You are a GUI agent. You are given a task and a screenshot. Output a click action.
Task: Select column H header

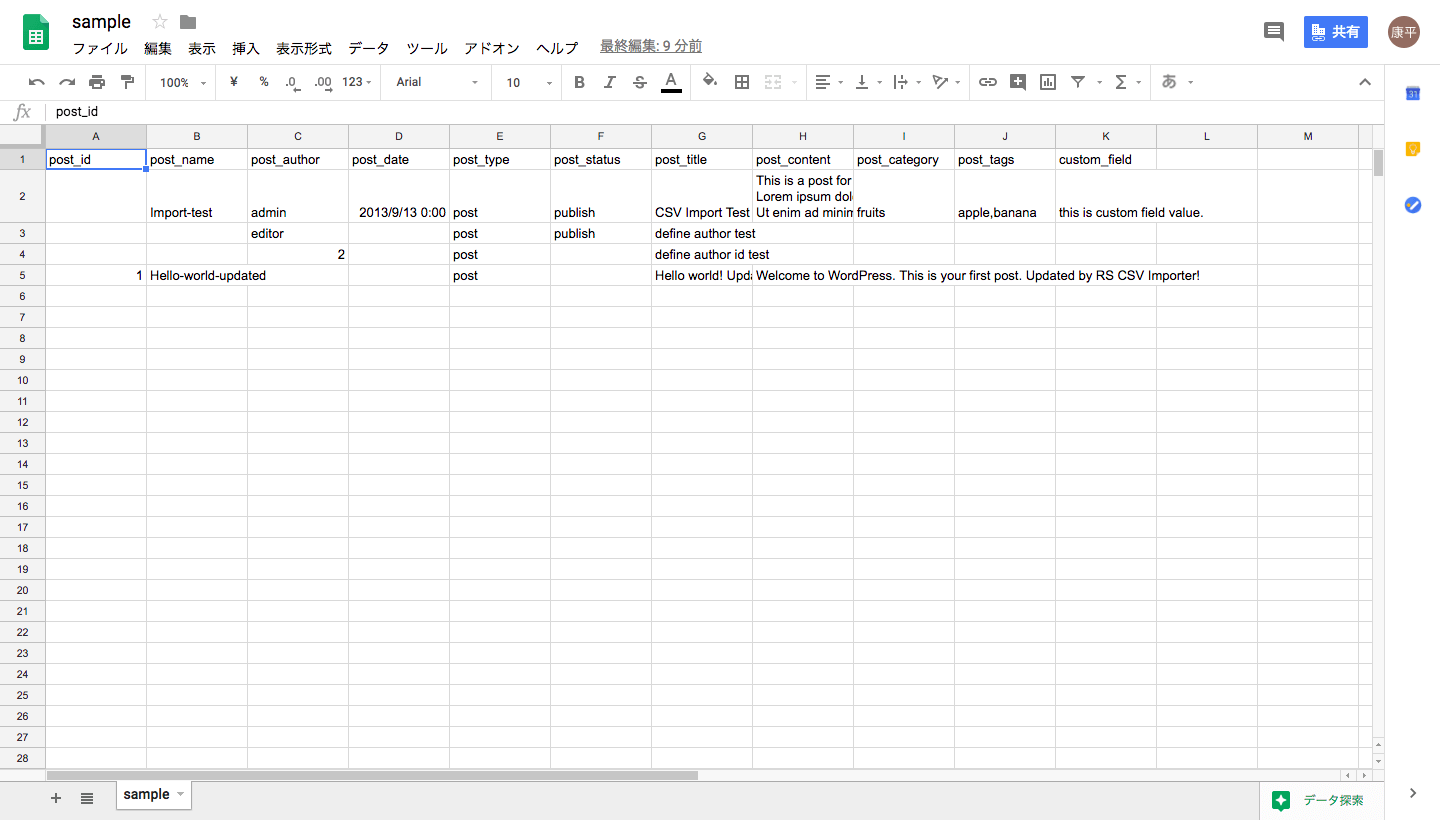(803, 136)
